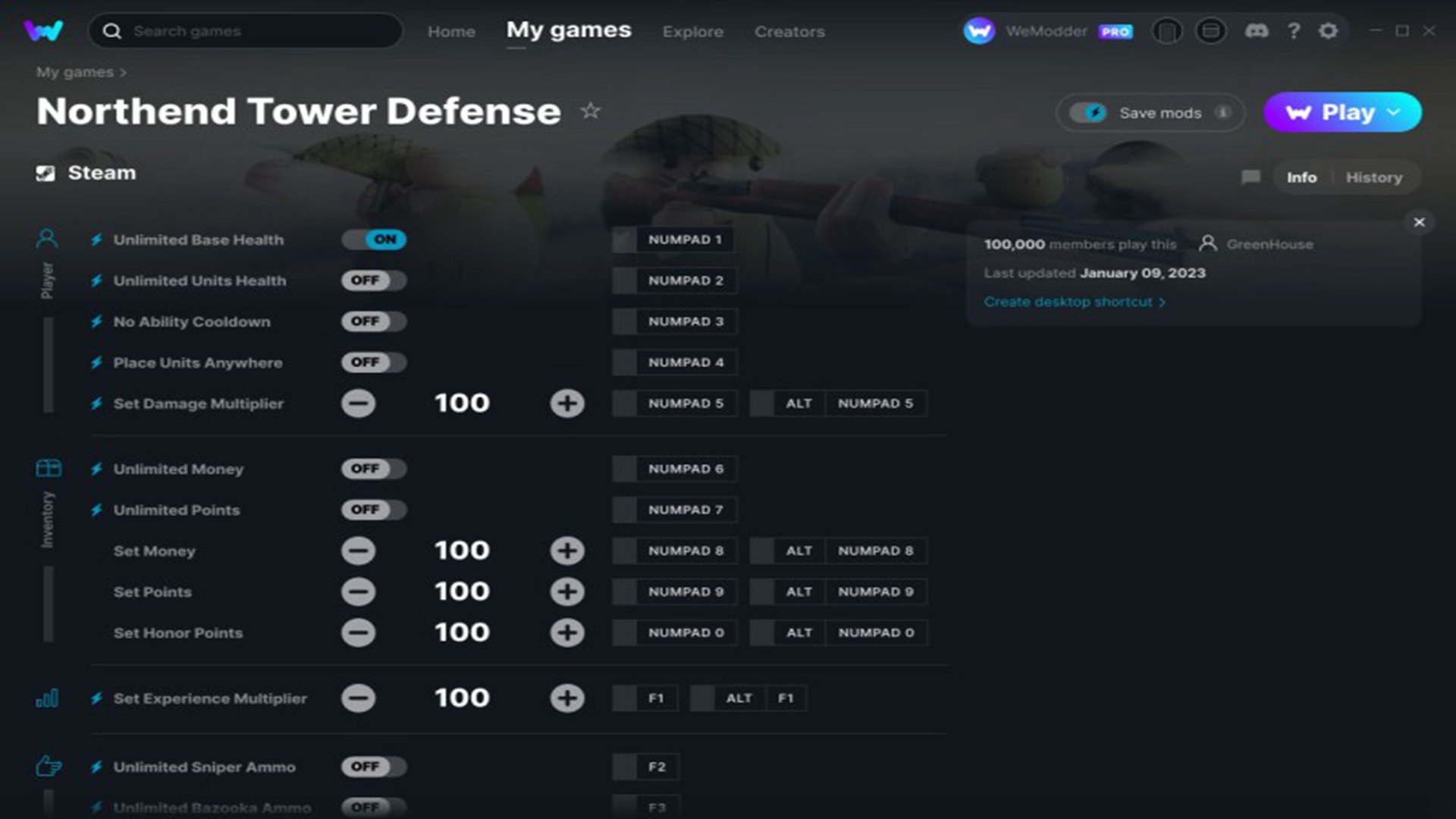Viewport: 1456px width, 819px height.
Task: Click the WeMod logo icon
Action: 43,31
